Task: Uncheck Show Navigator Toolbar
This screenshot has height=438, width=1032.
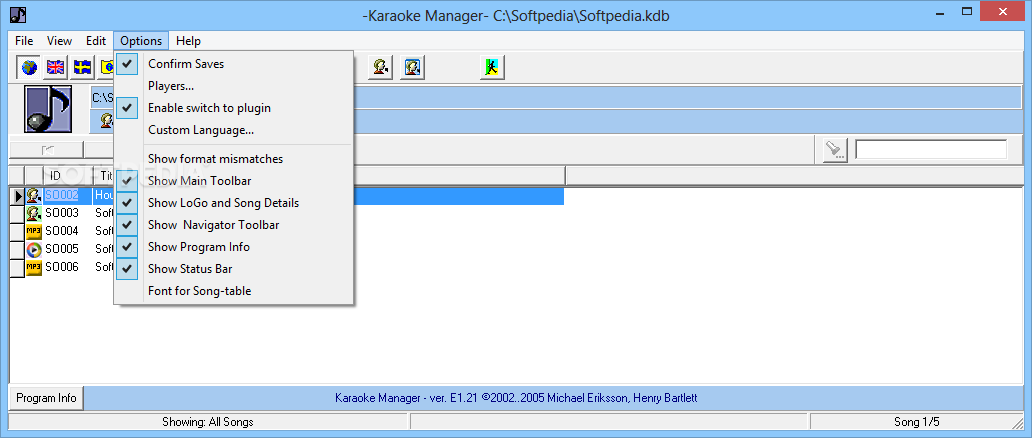Action: (x=234, y=225)
